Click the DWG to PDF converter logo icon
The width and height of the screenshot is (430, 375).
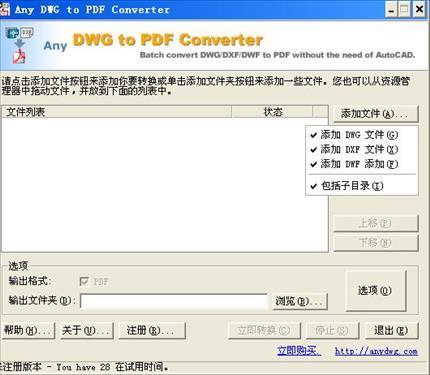tap(20, 45)
